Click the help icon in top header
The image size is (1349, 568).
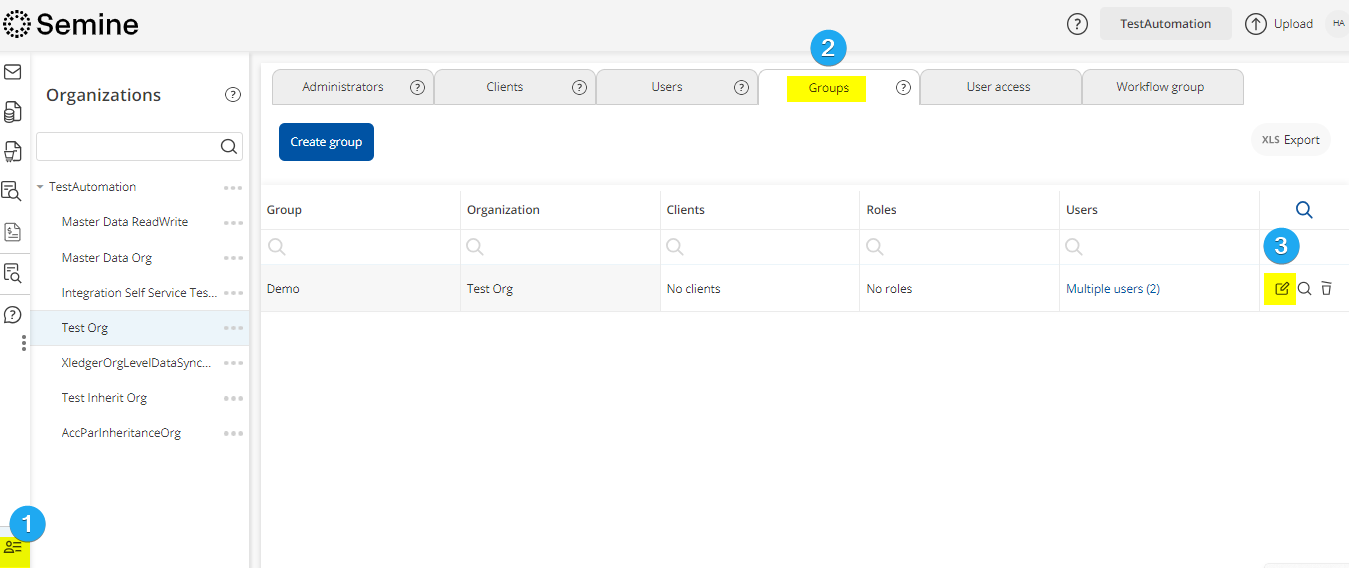(1077, 24)
